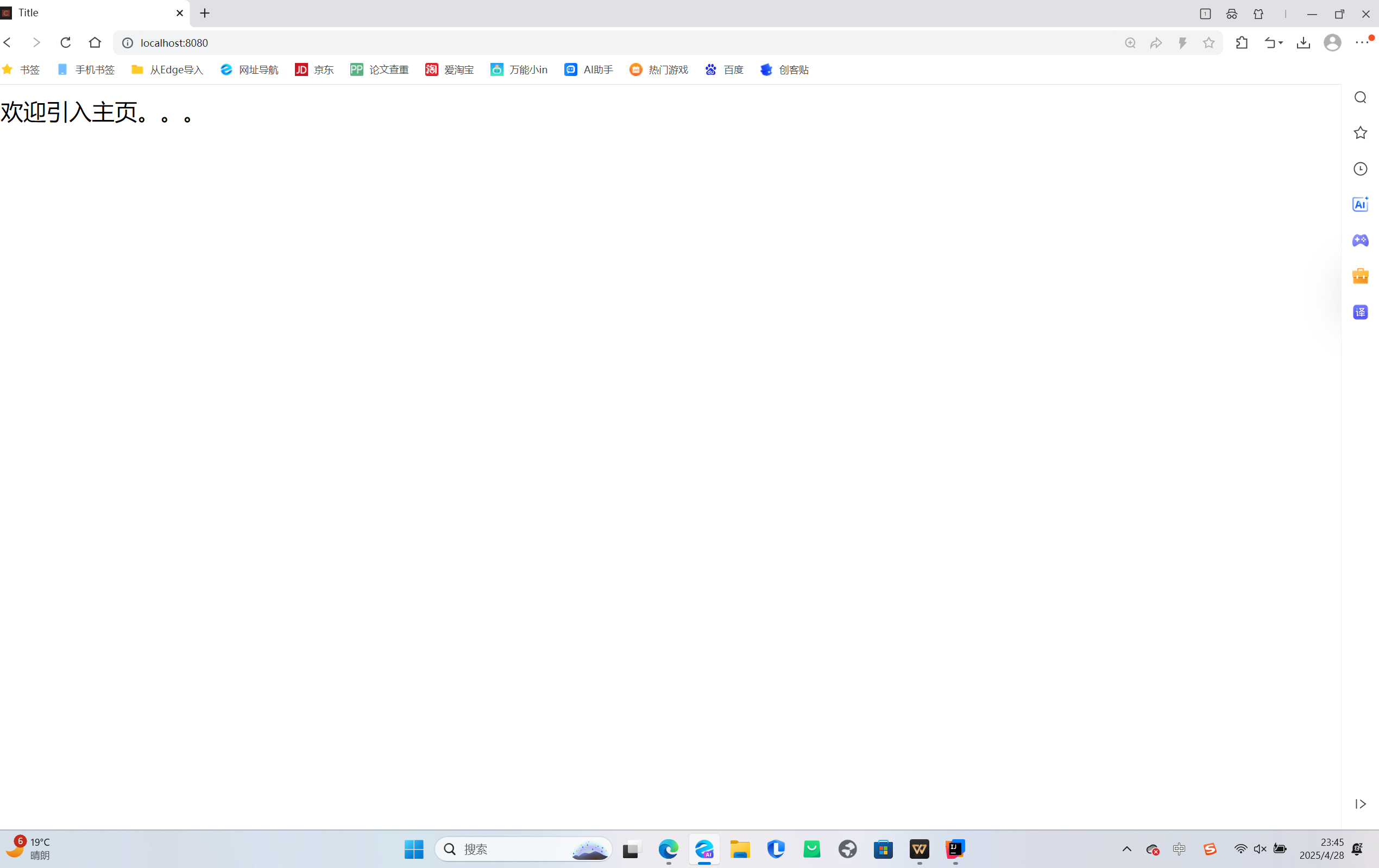Open the 京东 bookmark link

tap(314, 70)
